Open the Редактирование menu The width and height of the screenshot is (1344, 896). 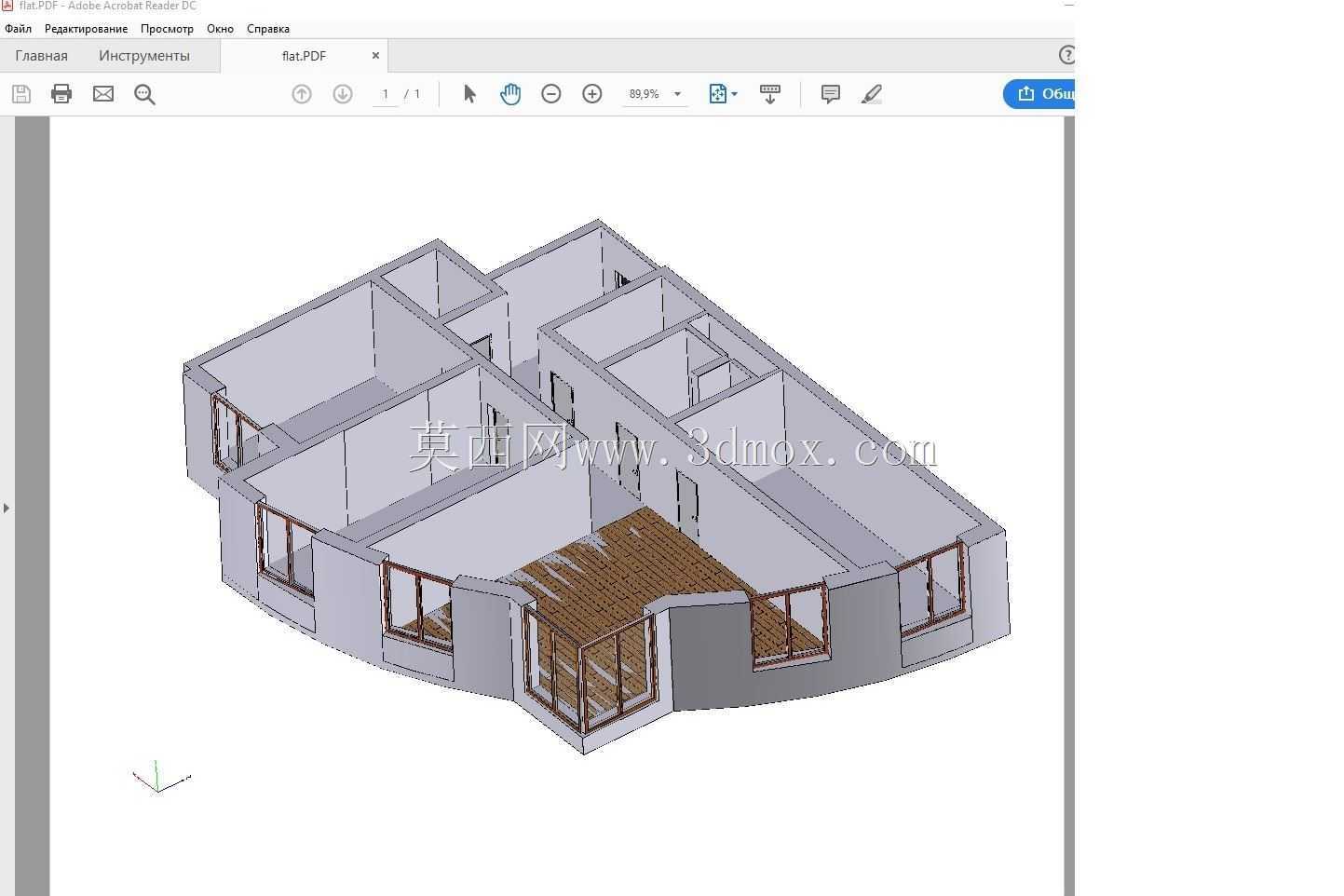pos(86,29)
